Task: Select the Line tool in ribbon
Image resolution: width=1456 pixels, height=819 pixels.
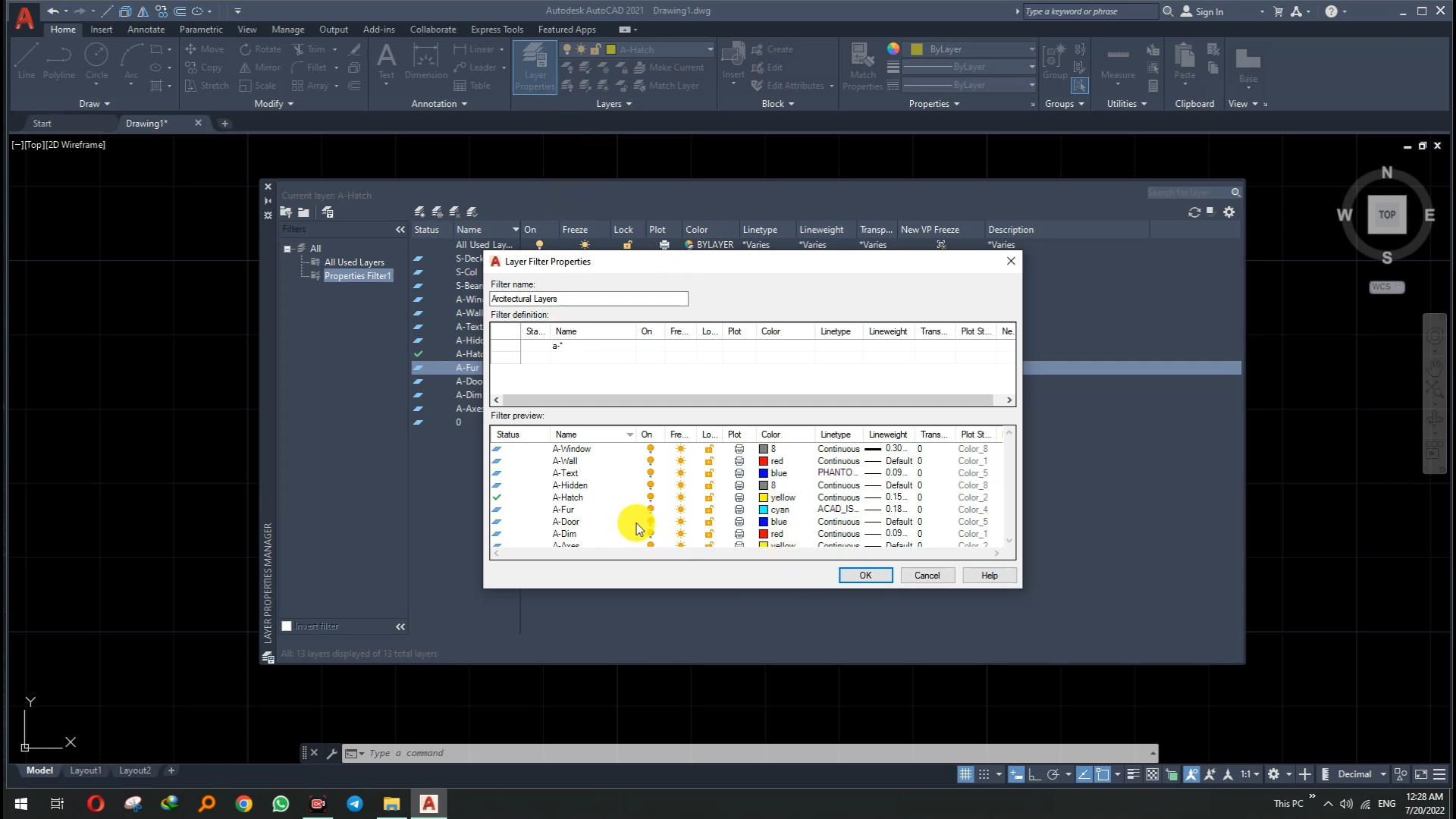Action: [27, 61]
